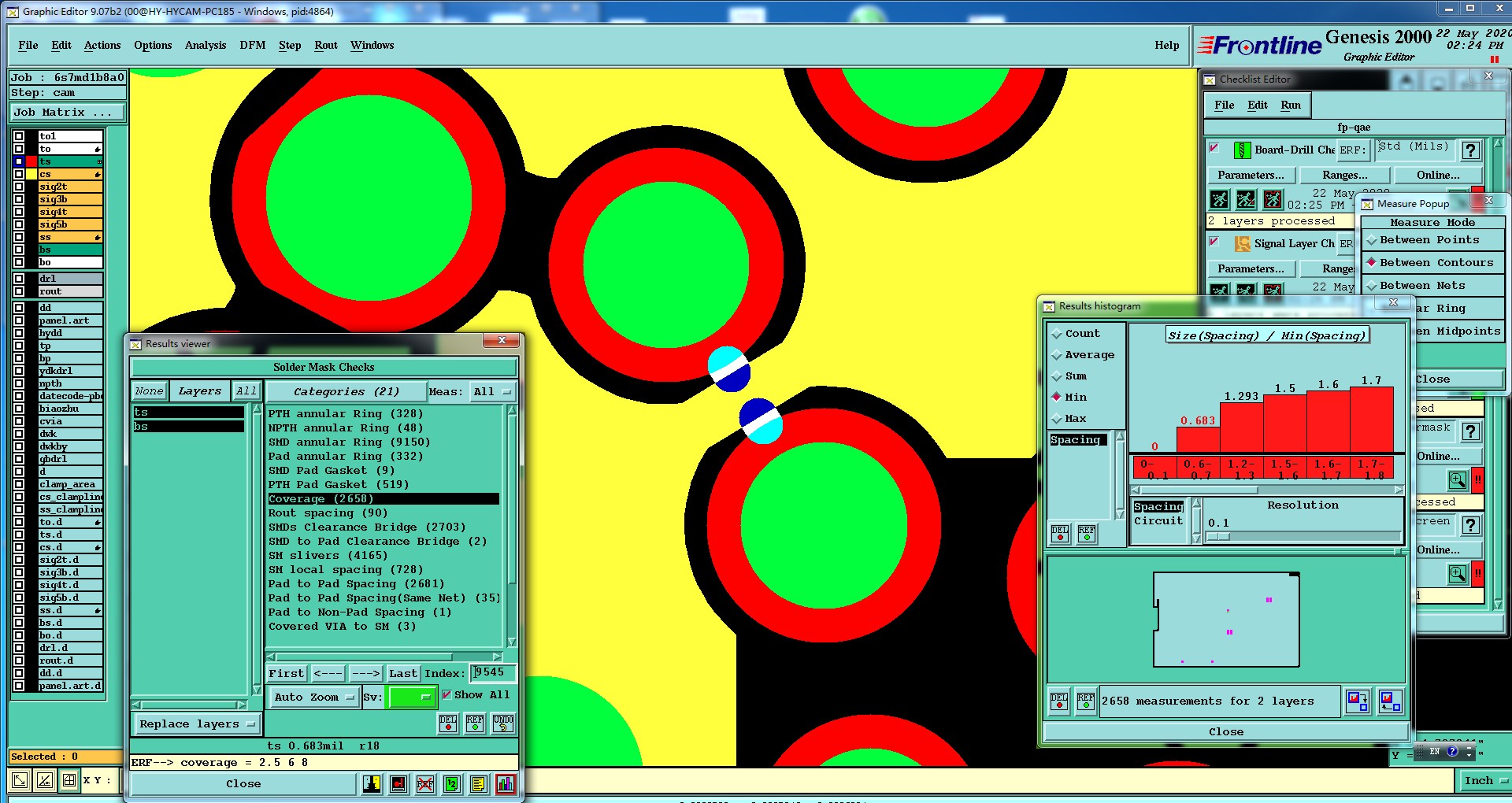Screen dimensions: 1512x803
Task: Click the yellow notes icon in Results viewer
Action: point(478,783)
